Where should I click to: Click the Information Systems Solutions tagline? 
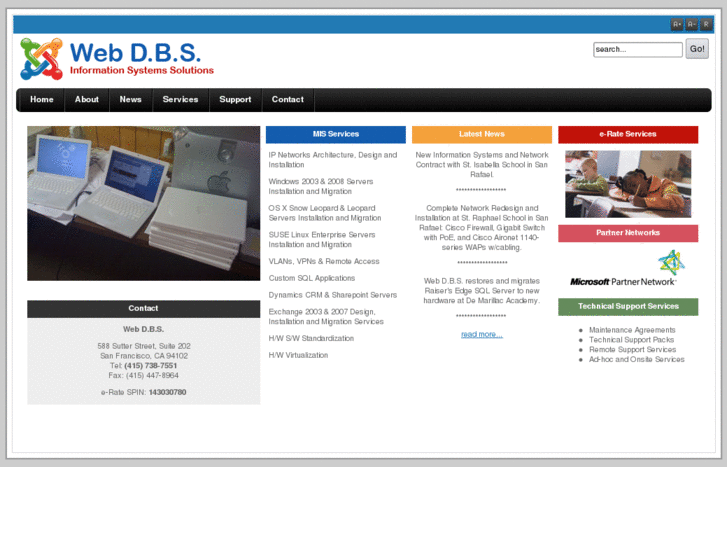[x=142, y=71]
